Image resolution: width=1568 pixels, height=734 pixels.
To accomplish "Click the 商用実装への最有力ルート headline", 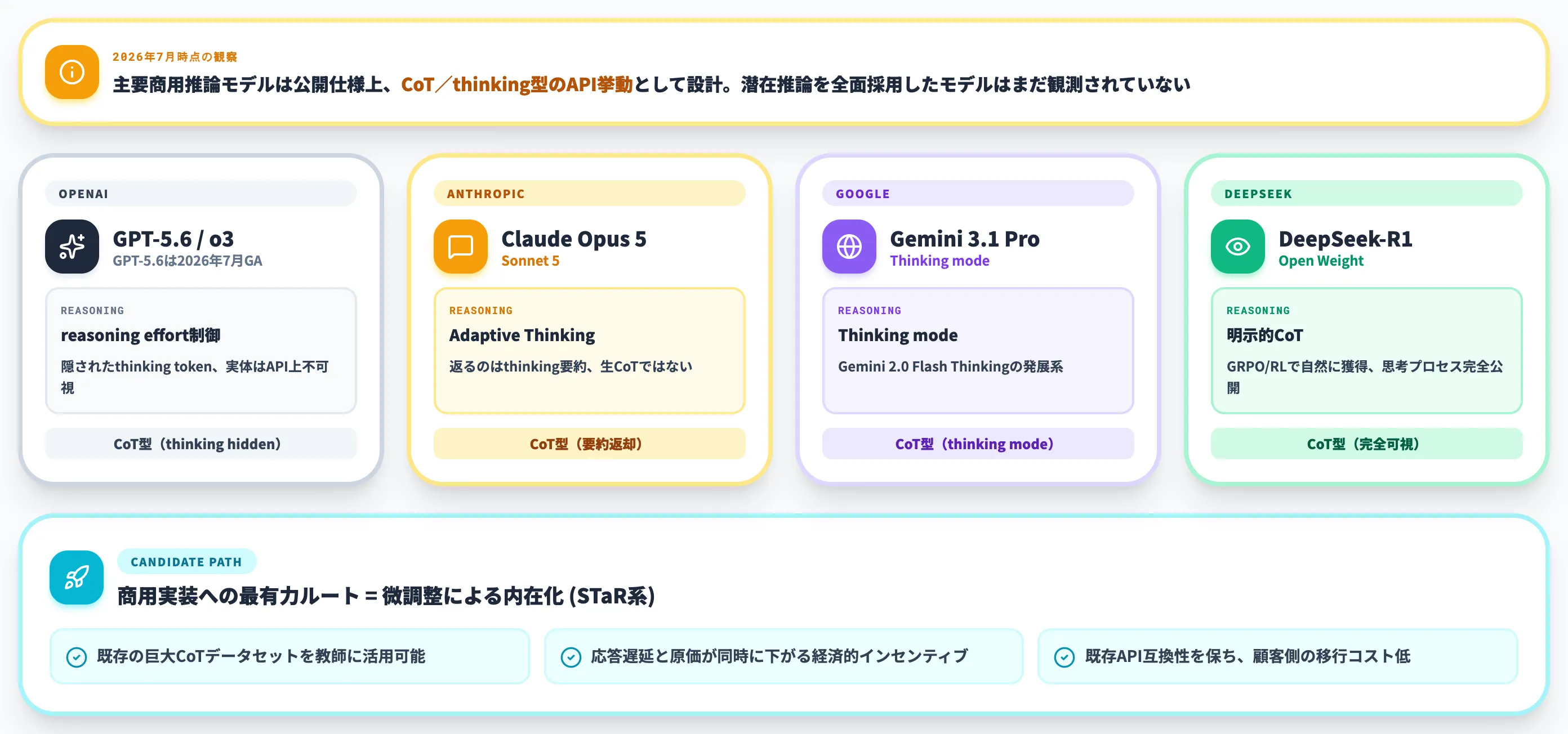I will coord(386,596).
